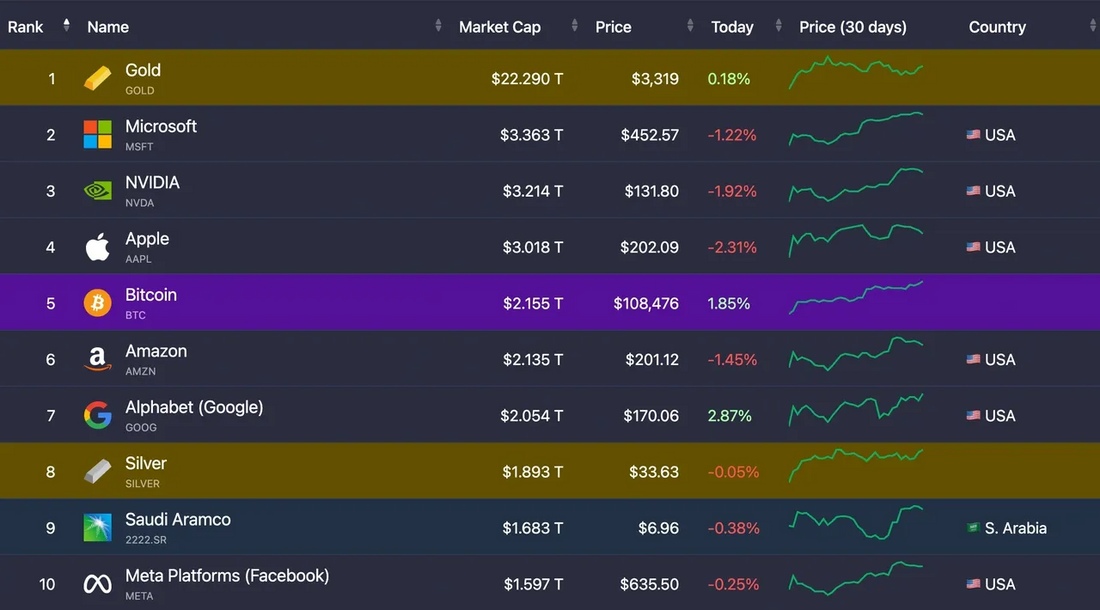Click Alphabet's 30-day price chart
The height and width of the screenshot is (610, 1100).
856,409
